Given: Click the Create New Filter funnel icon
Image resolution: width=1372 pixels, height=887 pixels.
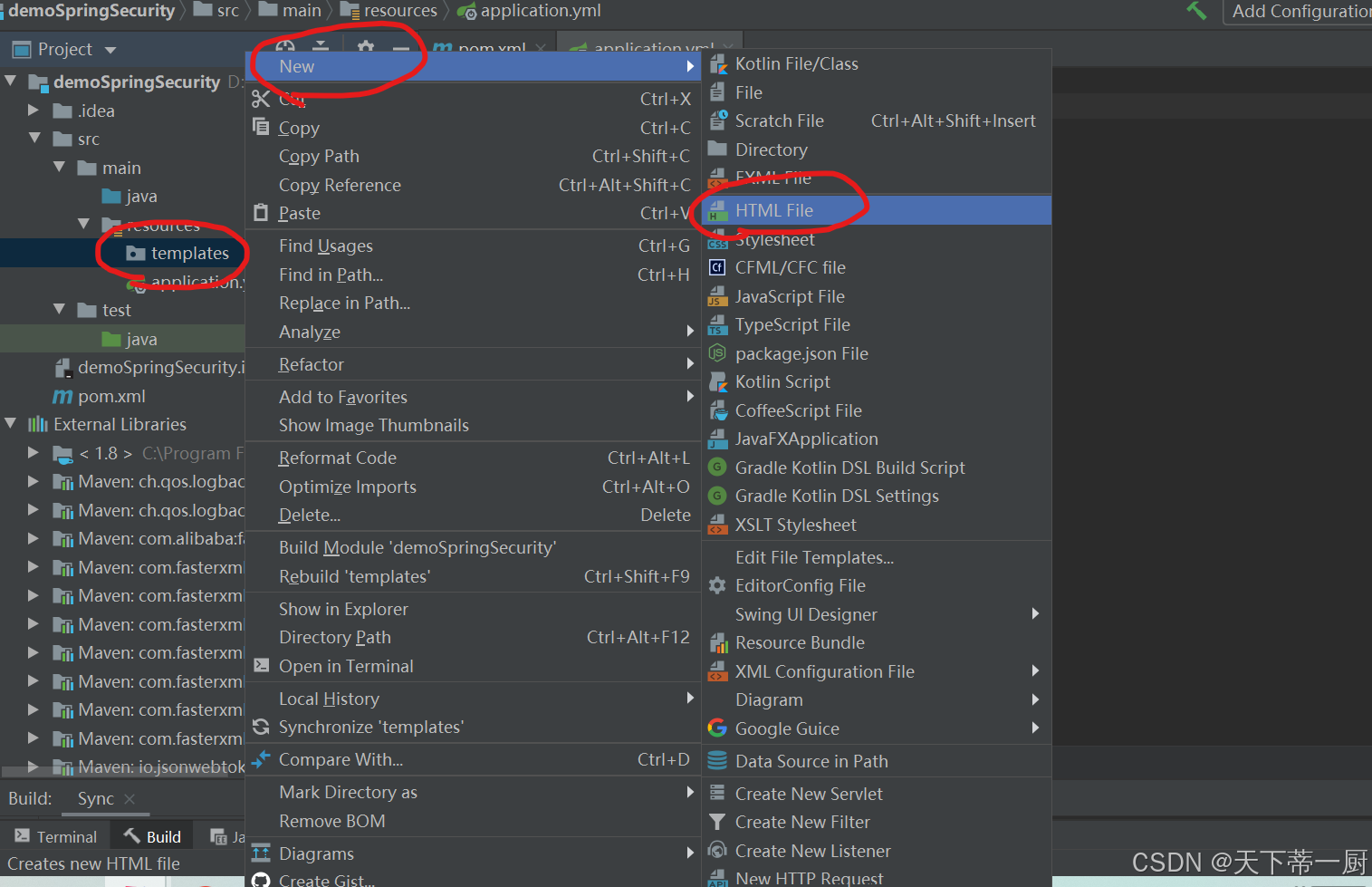Looking at the screenshot, I should (x=718, y=822).
